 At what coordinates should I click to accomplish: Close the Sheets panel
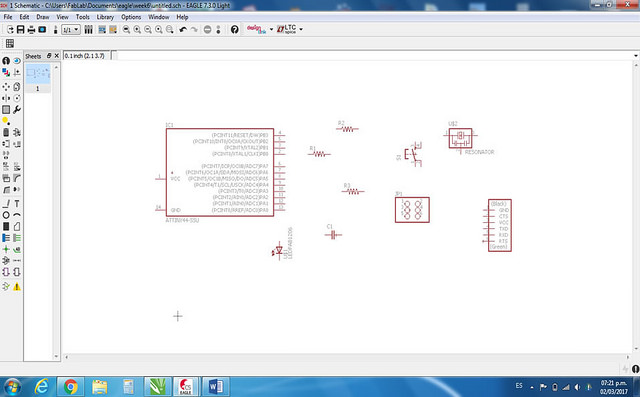click(57, 55)
